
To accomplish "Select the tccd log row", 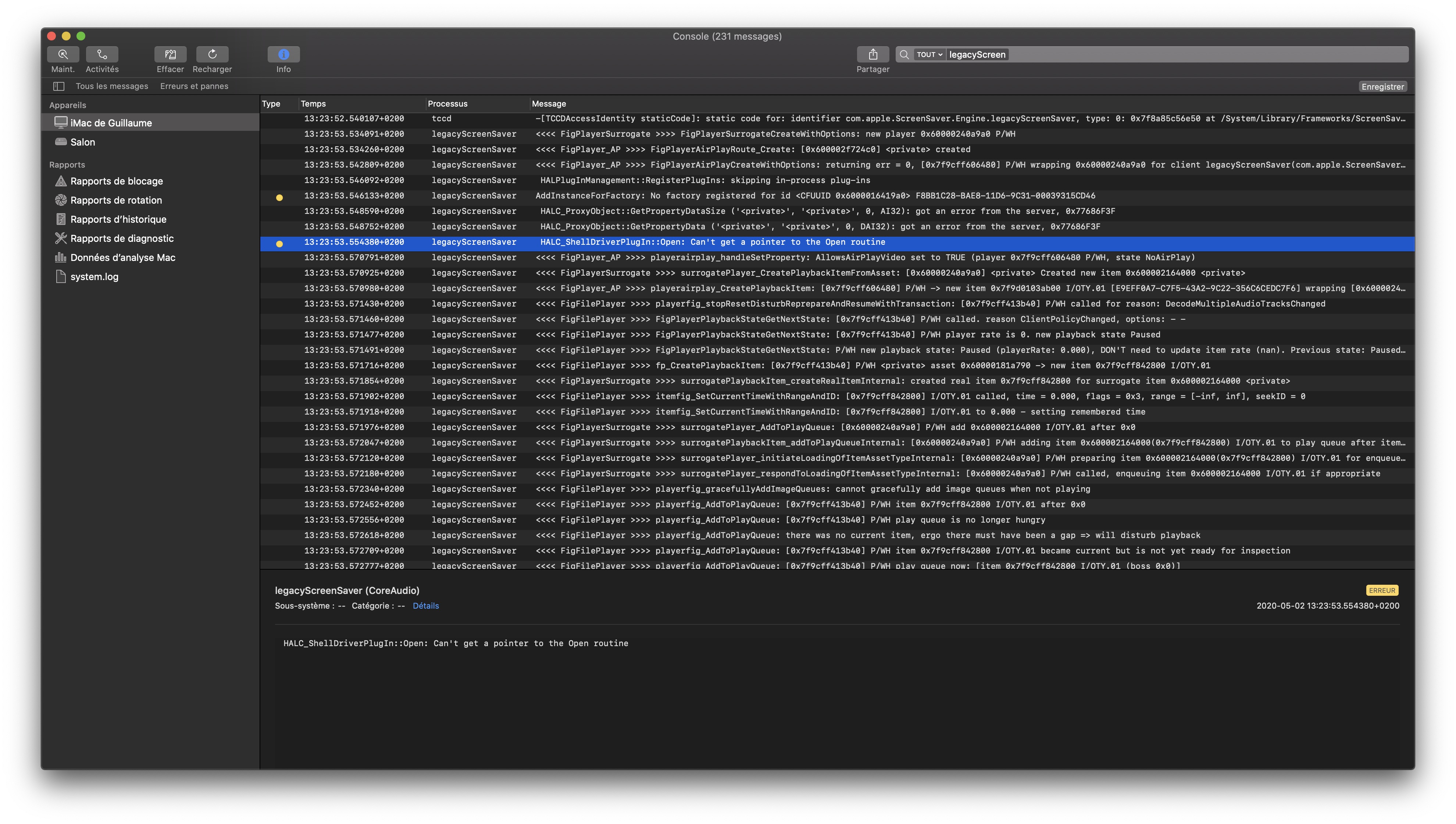I will coord(837,119).
